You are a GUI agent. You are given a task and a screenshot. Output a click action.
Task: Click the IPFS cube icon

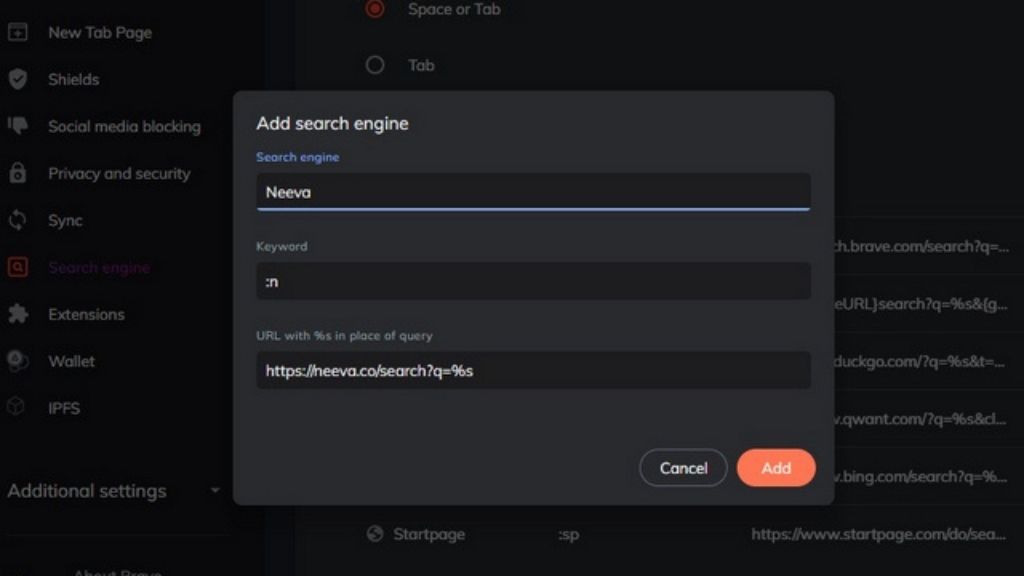coord(16,407)
